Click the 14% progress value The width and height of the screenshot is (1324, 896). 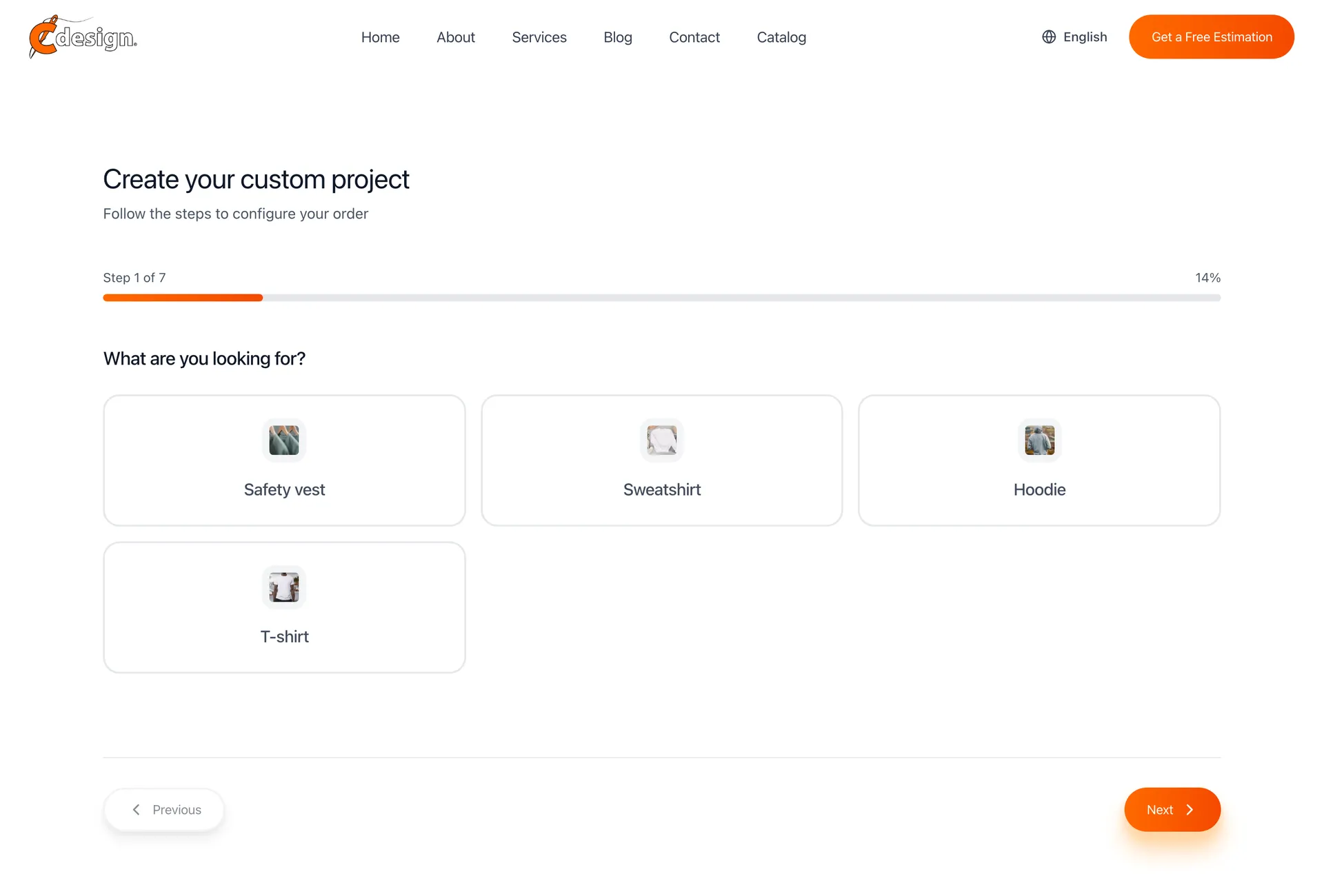(x=1207, y=278)
